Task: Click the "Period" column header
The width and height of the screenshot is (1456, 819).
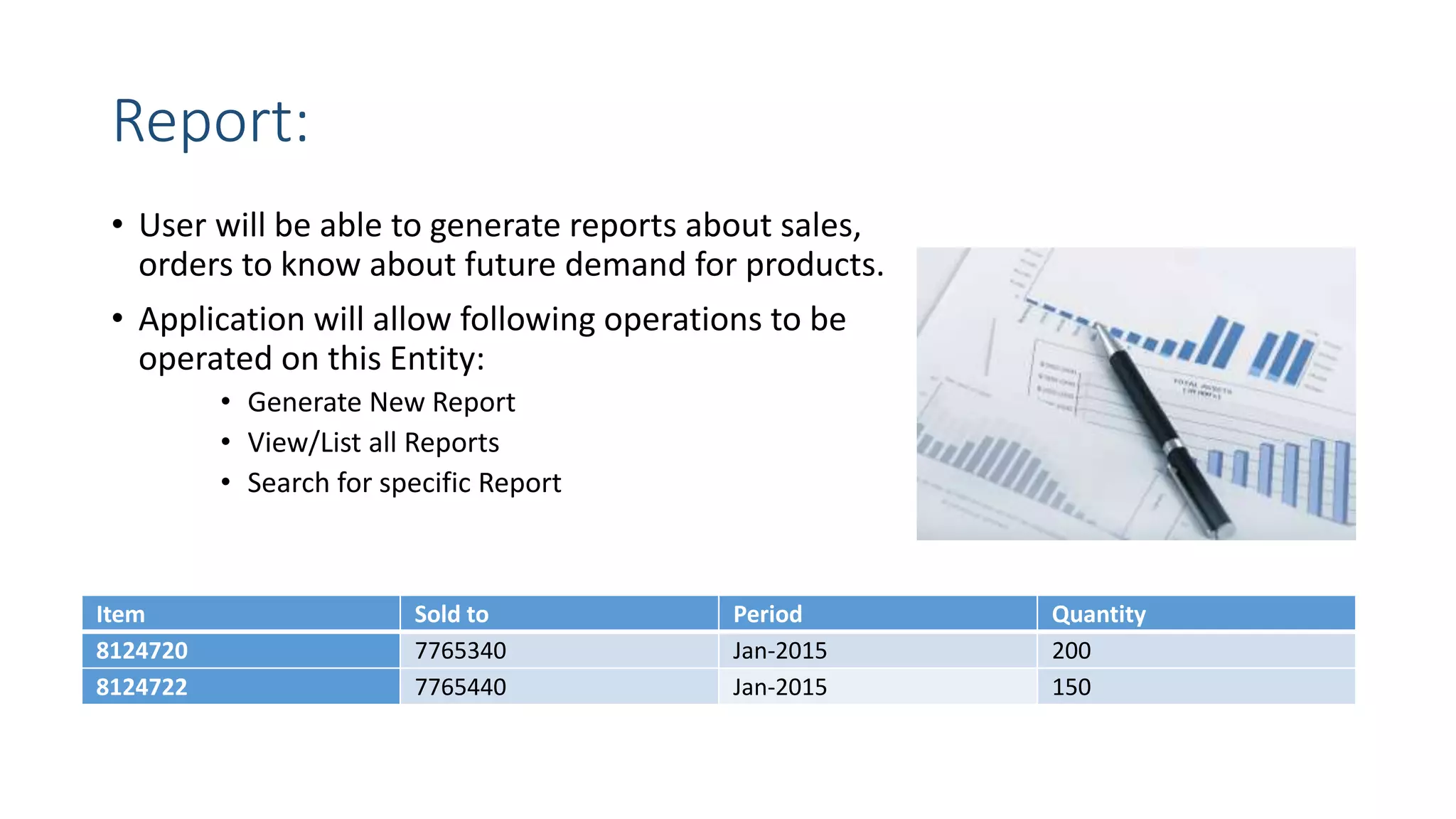Action: click(x=767, y=614)
